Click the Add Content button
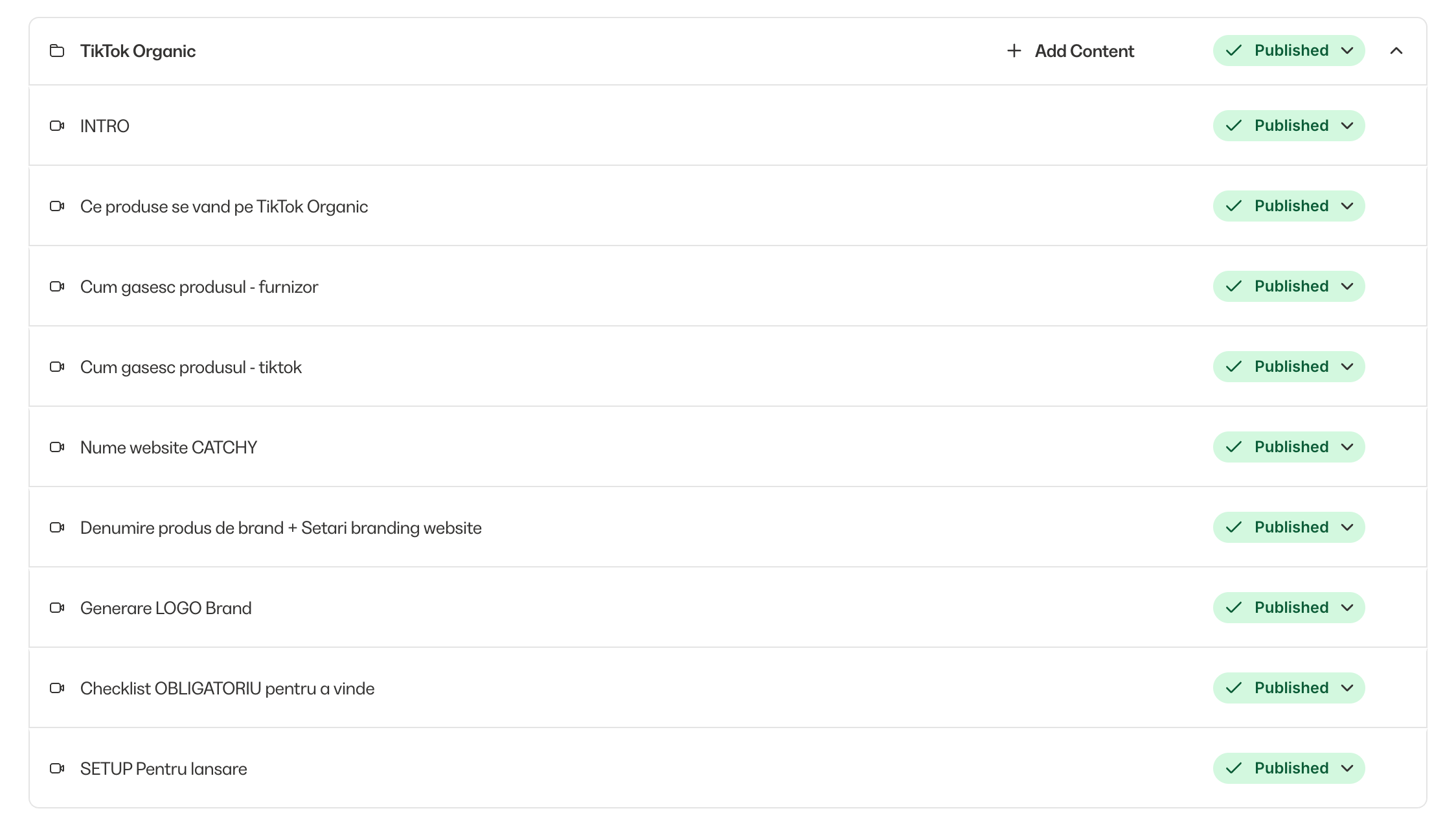This screenshot has height=824, width=1456. pyautogui.click(x=1071, y=51)
